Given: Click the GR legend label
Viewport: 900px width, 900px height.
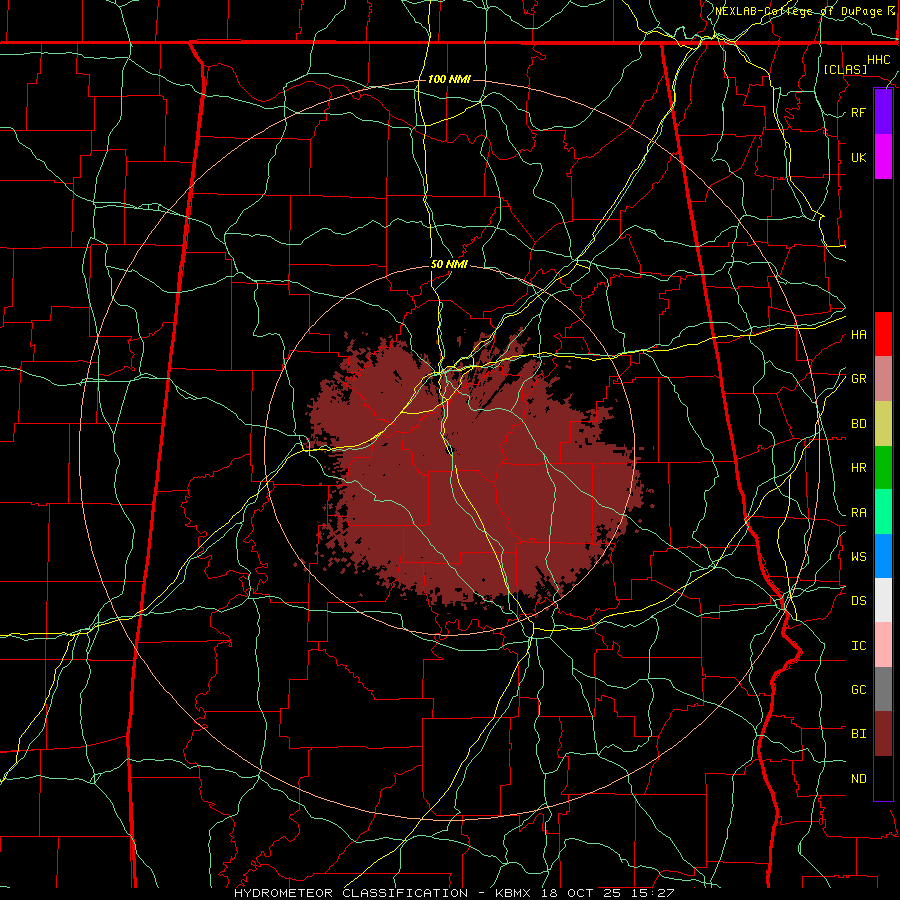Looking at the screenshot, I should point(858,379).
